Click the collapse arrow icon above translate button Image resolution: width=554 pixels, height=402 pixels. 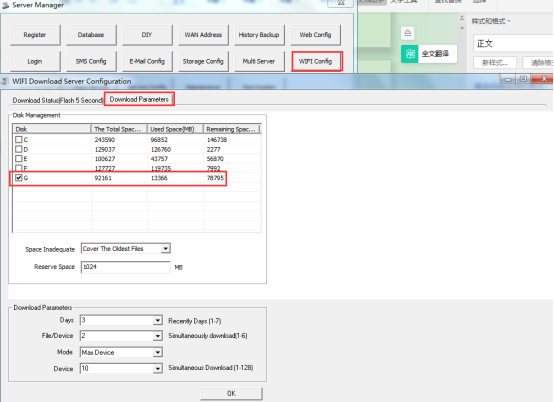[408, 33]
